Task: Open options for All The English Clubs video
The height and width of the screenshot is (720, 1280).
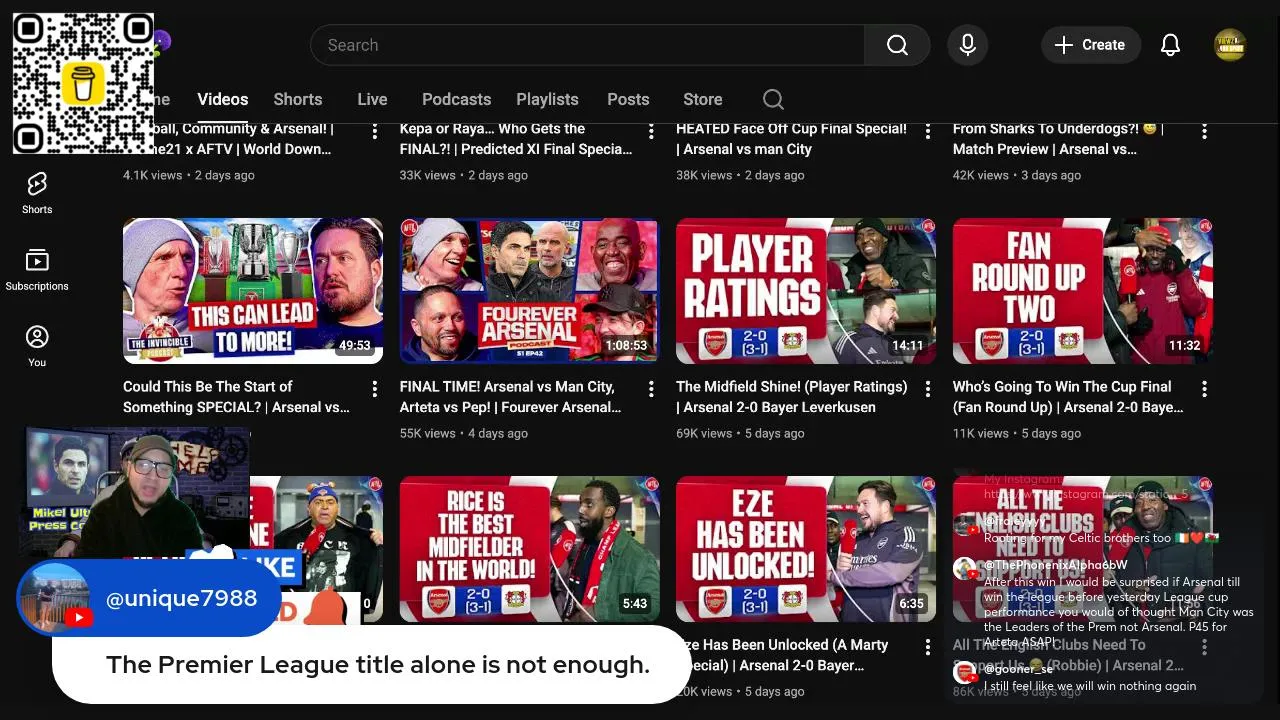Action: coord(1204,647)
